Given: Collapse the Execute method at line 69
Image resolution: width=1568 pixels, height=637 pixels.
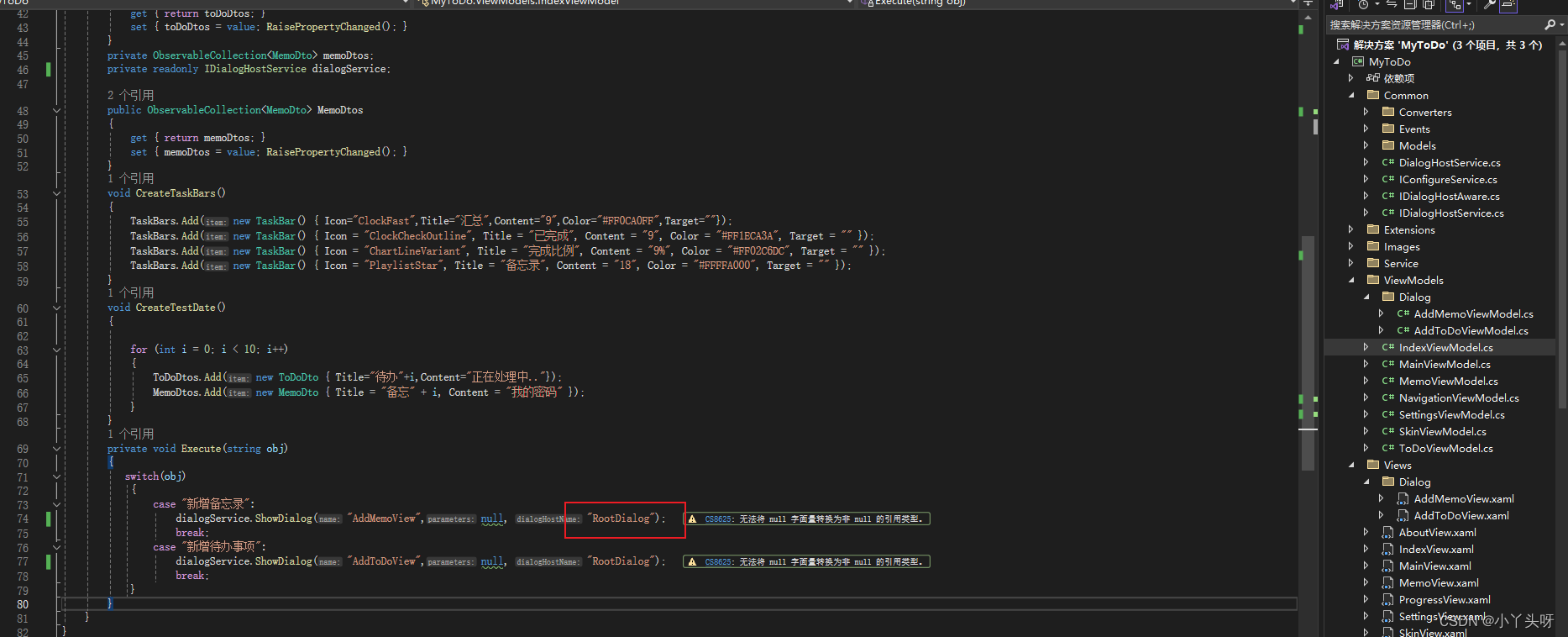Looking at the screenshot, I should point(56,450).
